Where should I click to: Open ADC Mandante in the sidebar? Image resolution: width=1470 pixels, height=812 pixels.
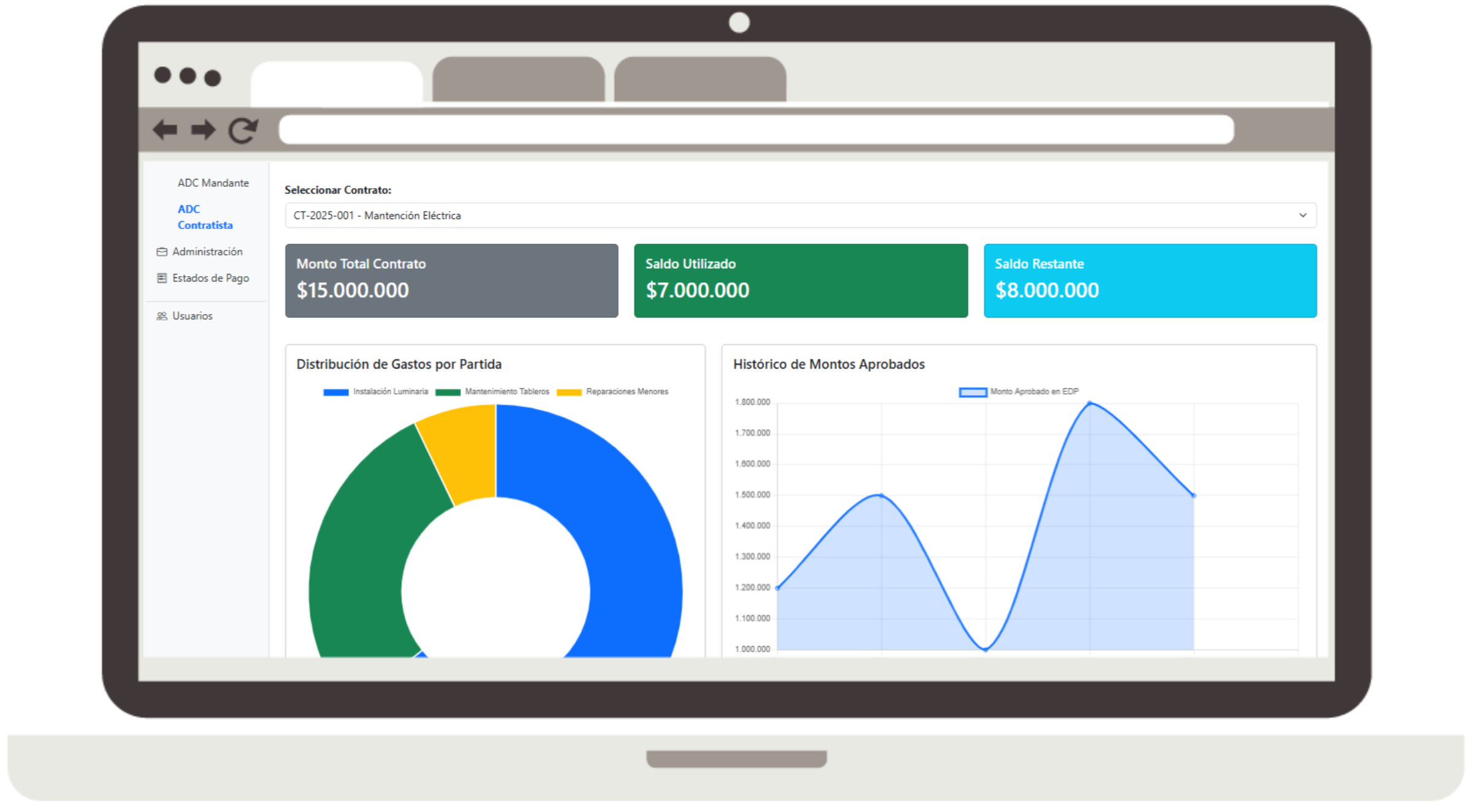tap(213, 183)
